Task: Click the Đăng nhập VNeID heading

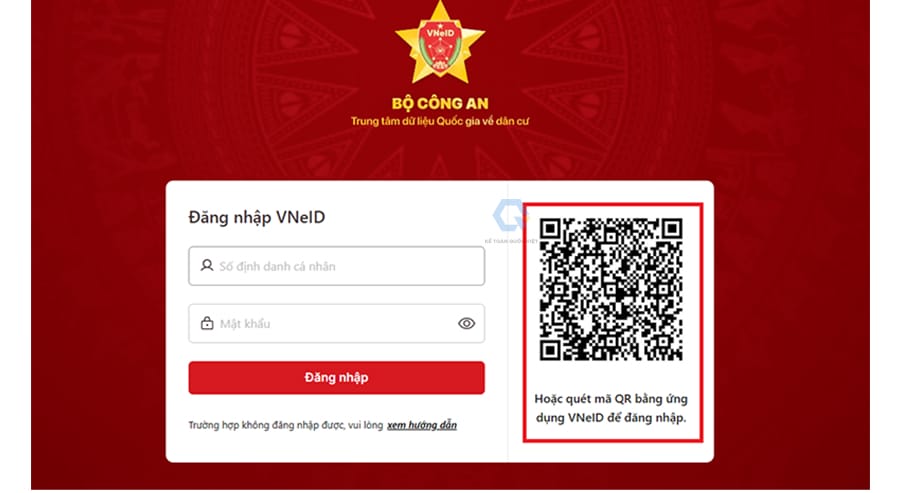Action: [x=257, y=218]
